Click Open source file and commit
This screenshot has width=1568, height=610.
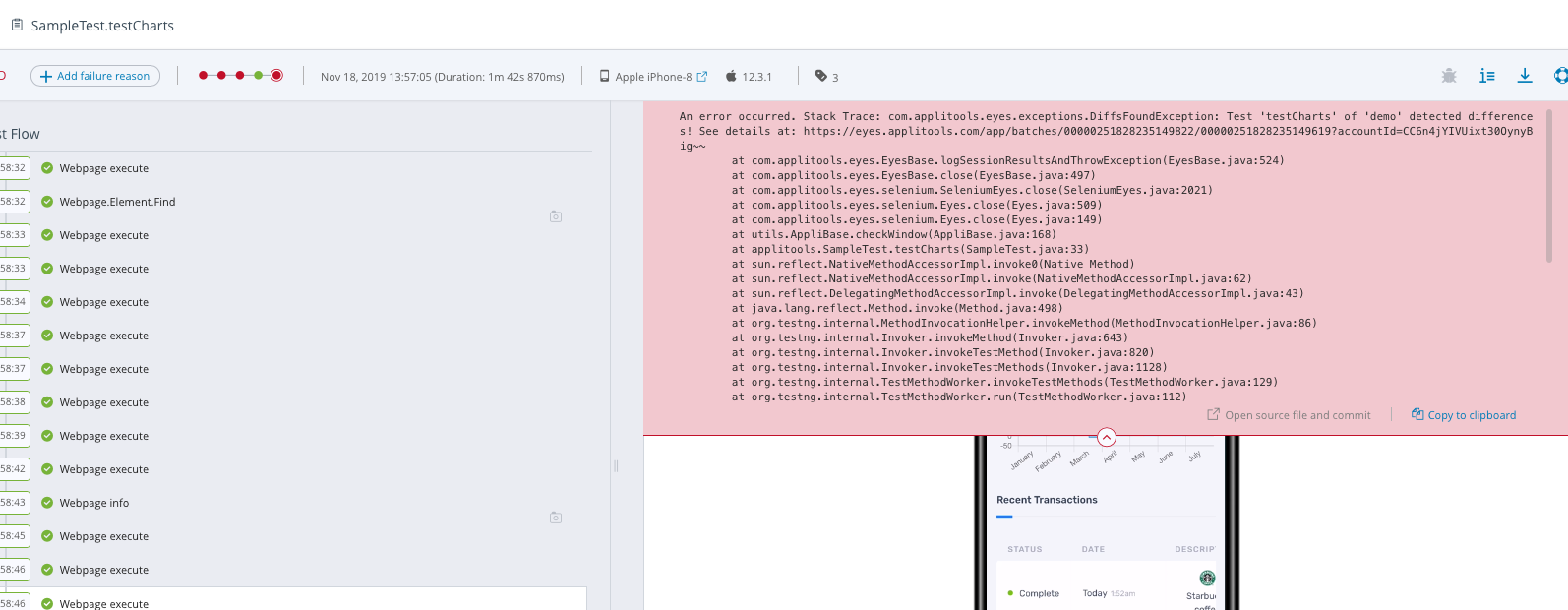[1289, 415]
